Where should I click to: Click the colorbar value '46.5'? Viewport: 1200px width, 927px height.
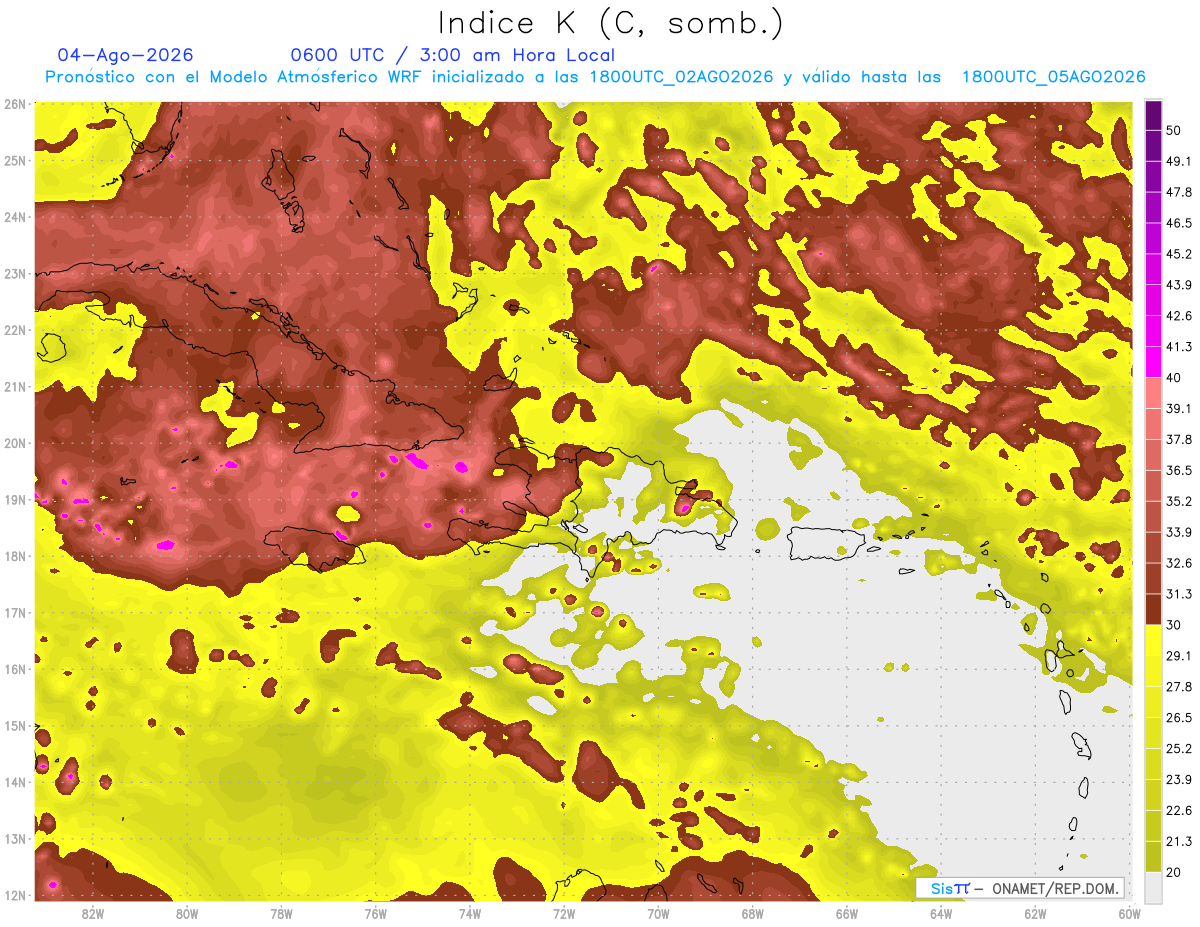pyautogui.click(x=1179, y=223)
